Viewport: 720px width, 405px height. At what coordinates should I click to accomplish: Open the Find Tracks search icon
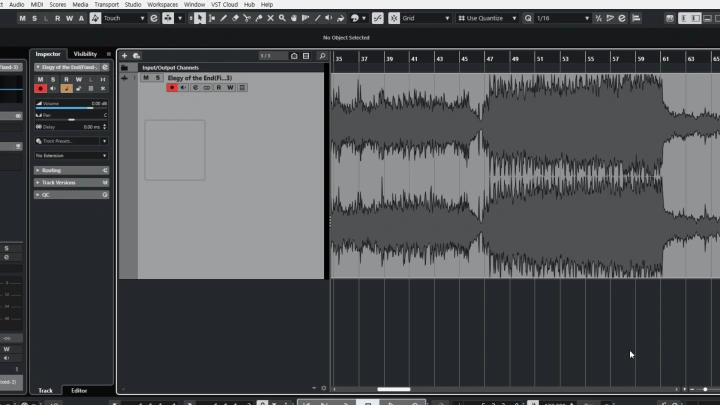pos(322,56)
